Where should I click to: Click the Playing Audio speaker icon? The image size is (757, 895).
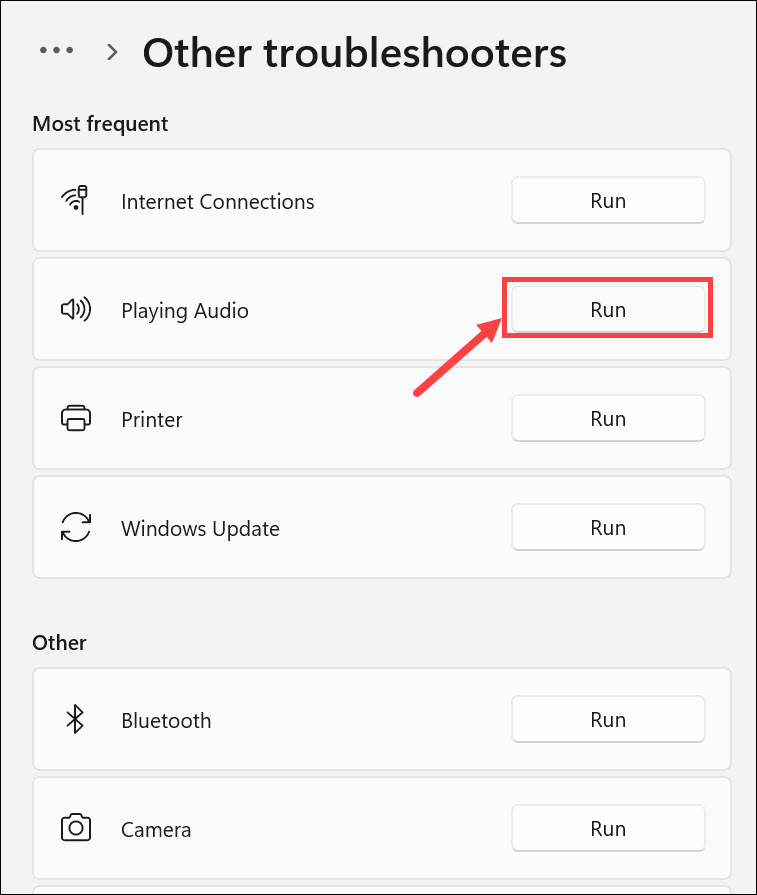pyautogui.click(x=75, y=310)
